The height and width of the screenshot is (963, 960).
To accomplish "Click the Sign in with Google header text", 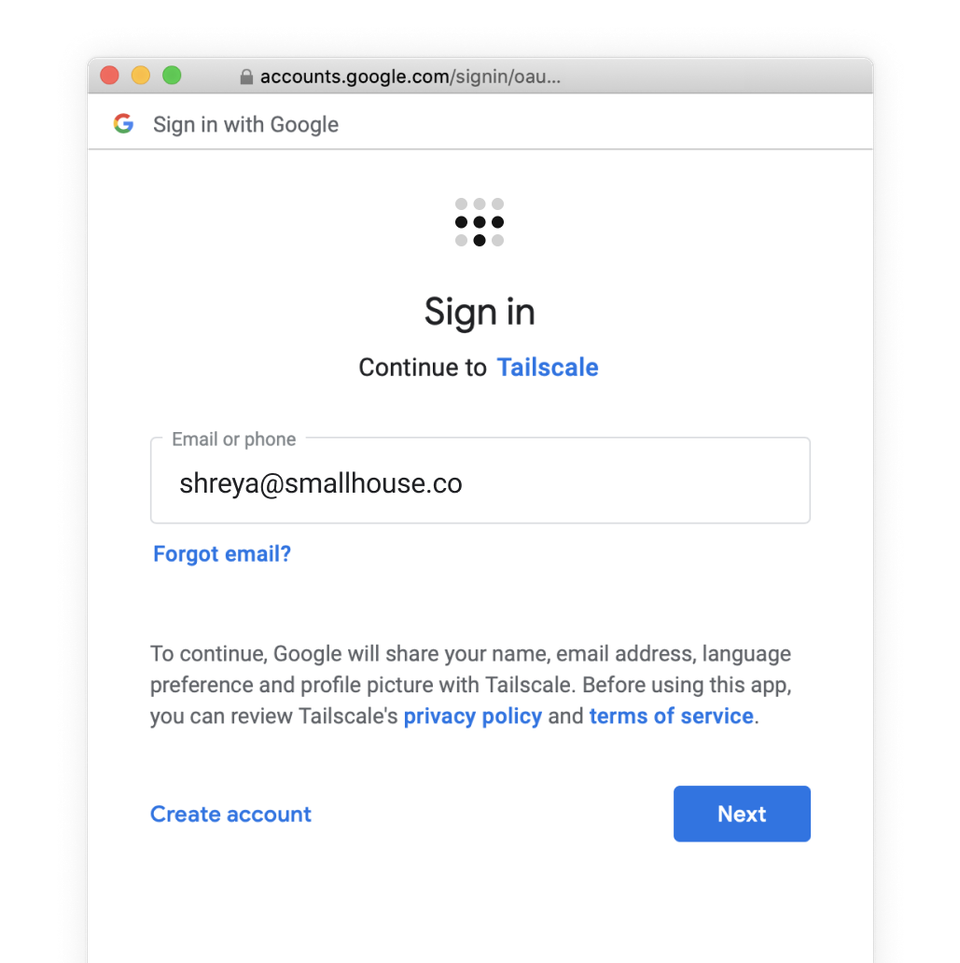I will click(246, 124).
